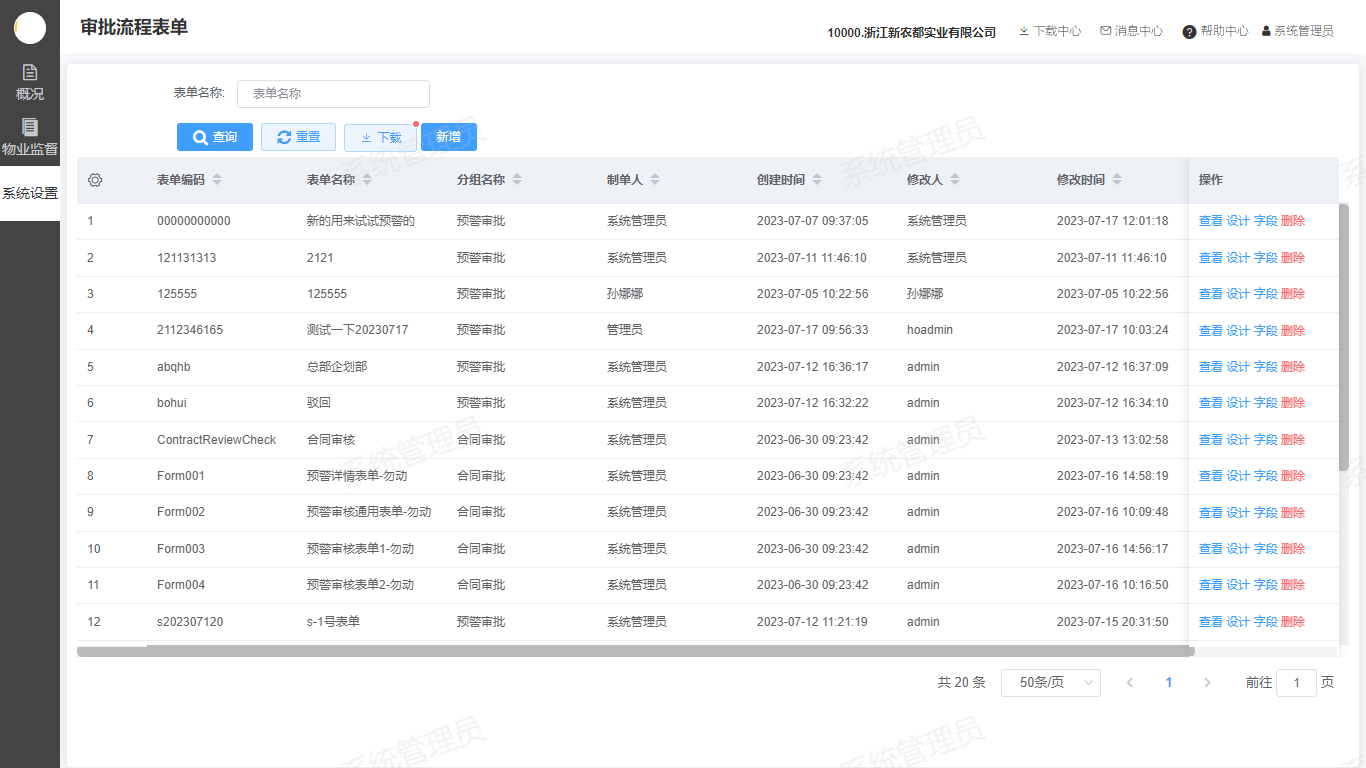Sort the table by 表单编码 column
This screenshot has height=768, width=1366.
click(217, 180)
